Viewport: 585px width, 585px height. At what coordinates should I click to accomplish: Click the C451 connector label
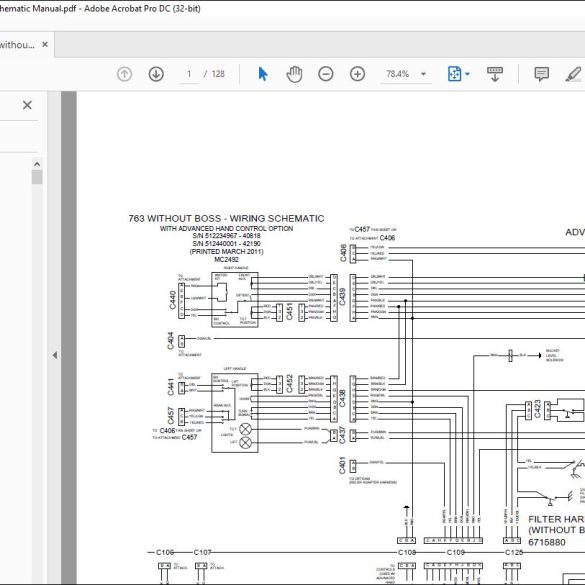289,312
